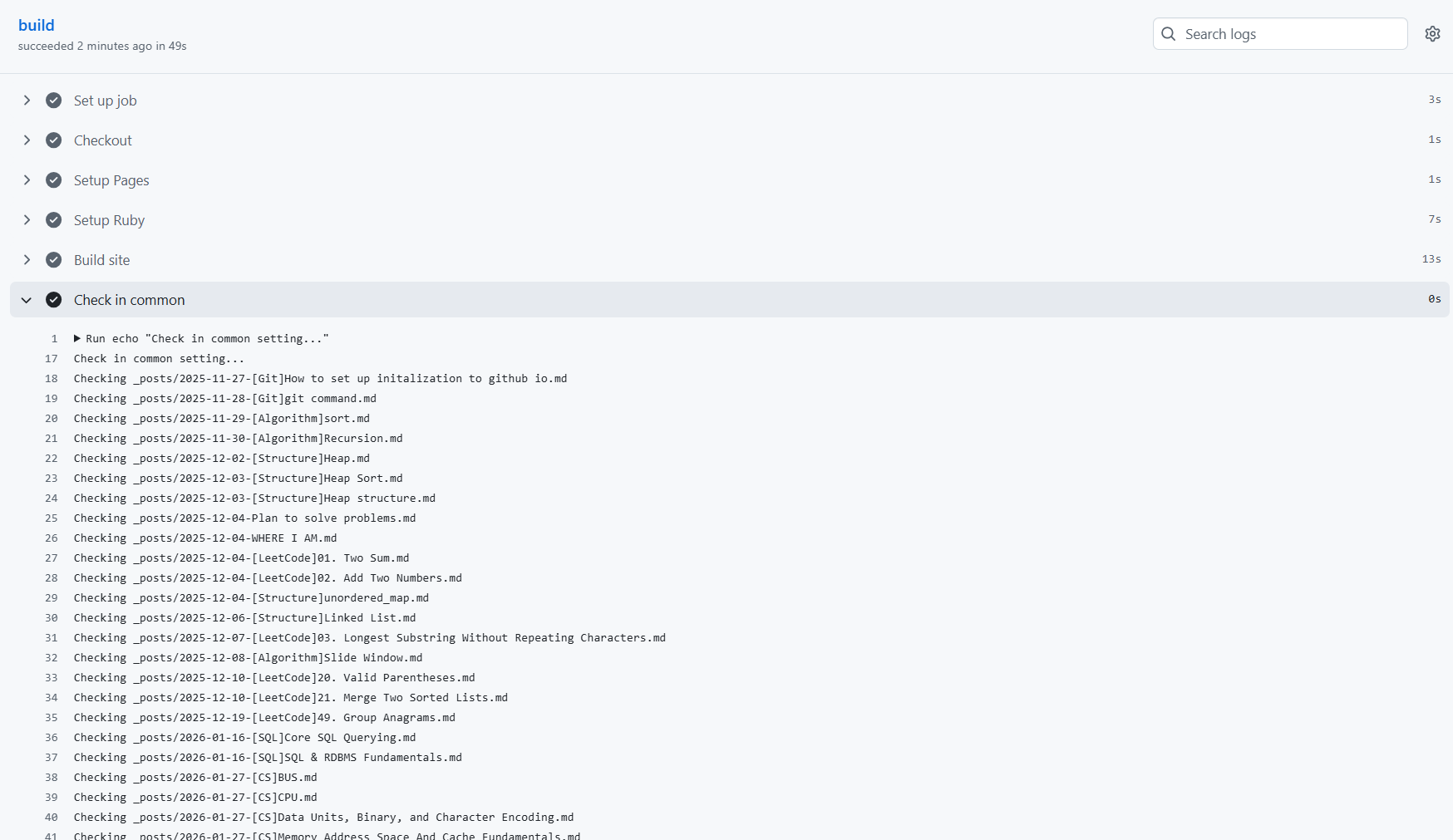Expand the Run echo command disclosure triangle
Screen dimensions: 1453x840
pos(77,338)
